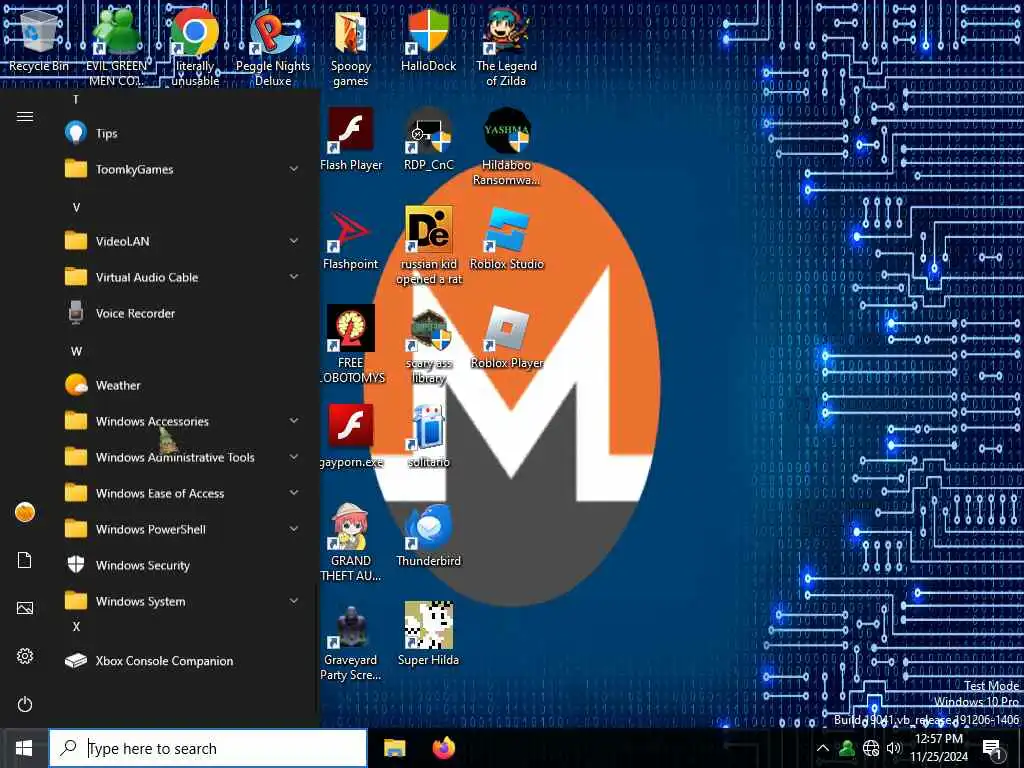Launch the HalloDock shortcut
This screenshot has height=768, width=1024.
pyautogui.click(x=428, y=40)
